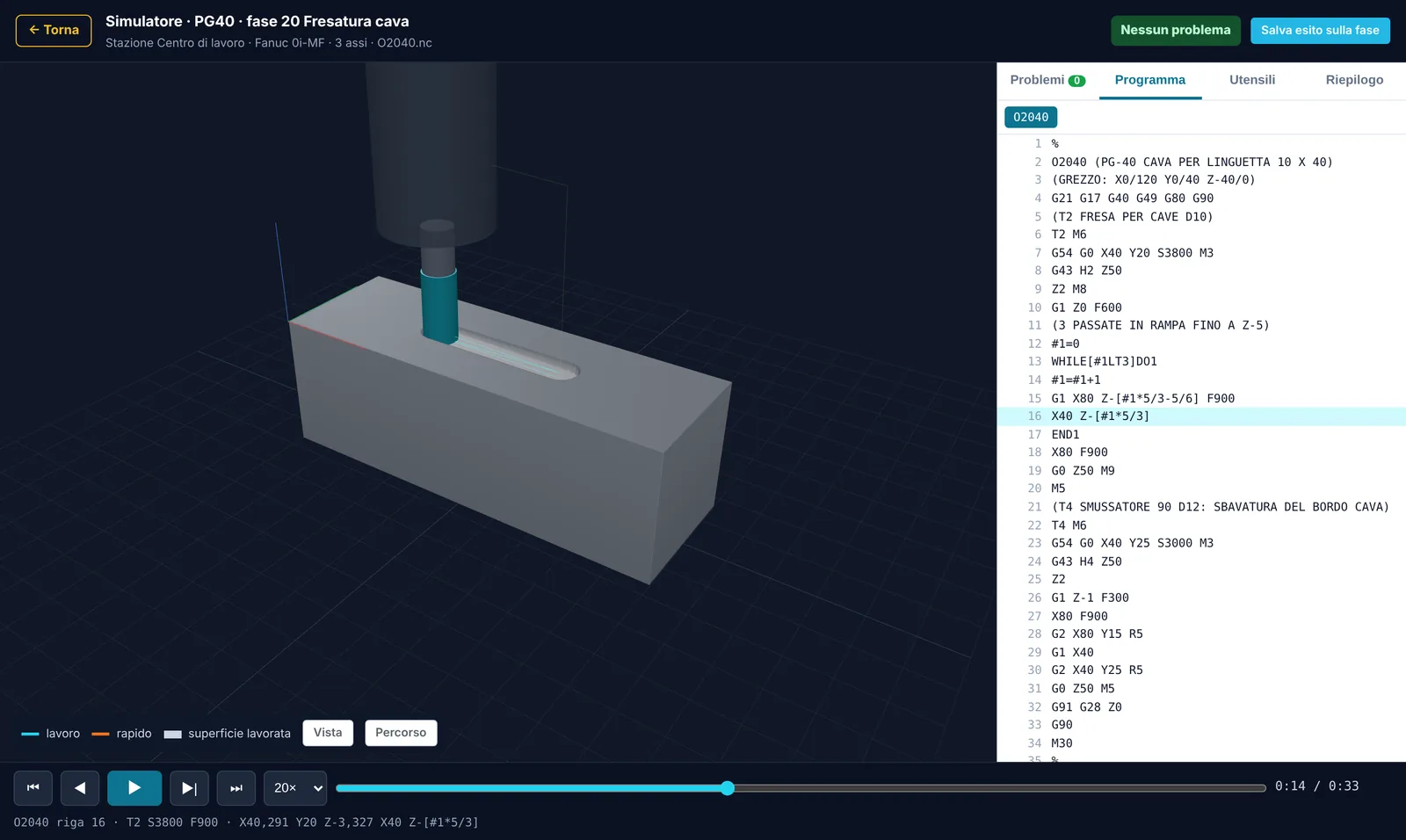Screen dimensions: 1406x840
Task: Select program line 16 X40 Z-[#1*5/3]
Action: (x=1201, y=416)
